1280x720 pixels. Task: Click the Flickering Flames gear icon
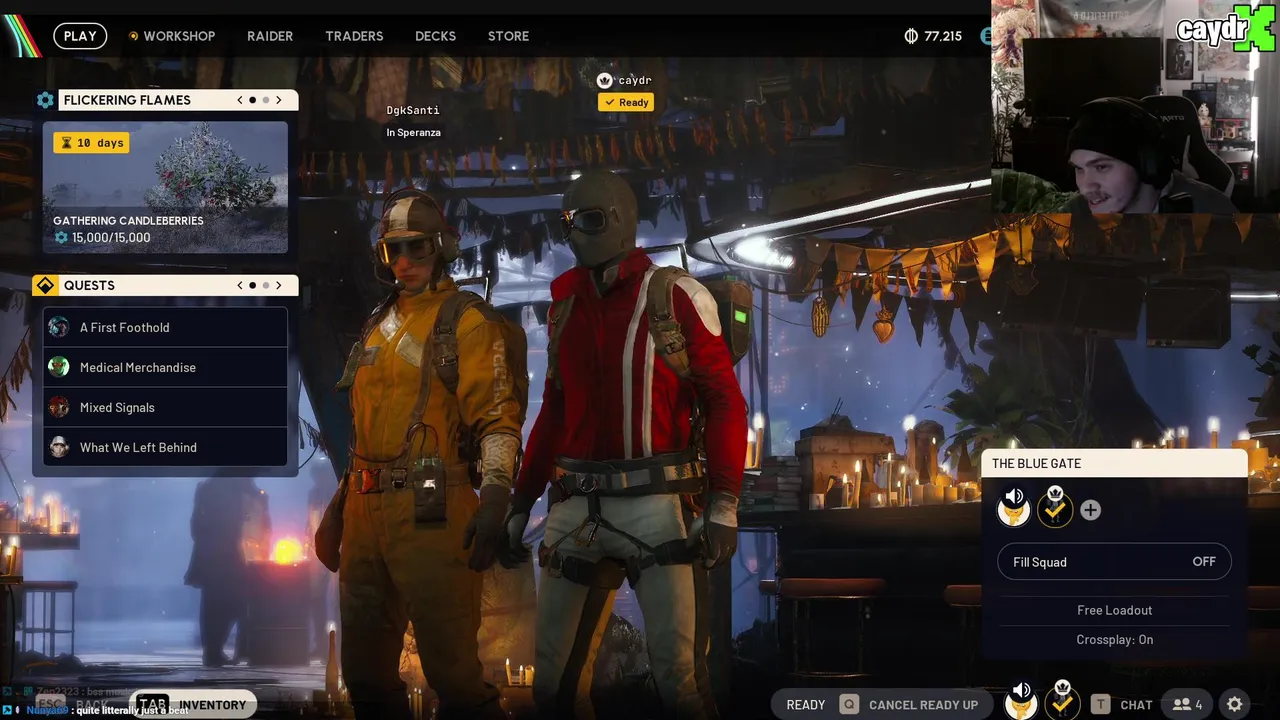(45, 100)
